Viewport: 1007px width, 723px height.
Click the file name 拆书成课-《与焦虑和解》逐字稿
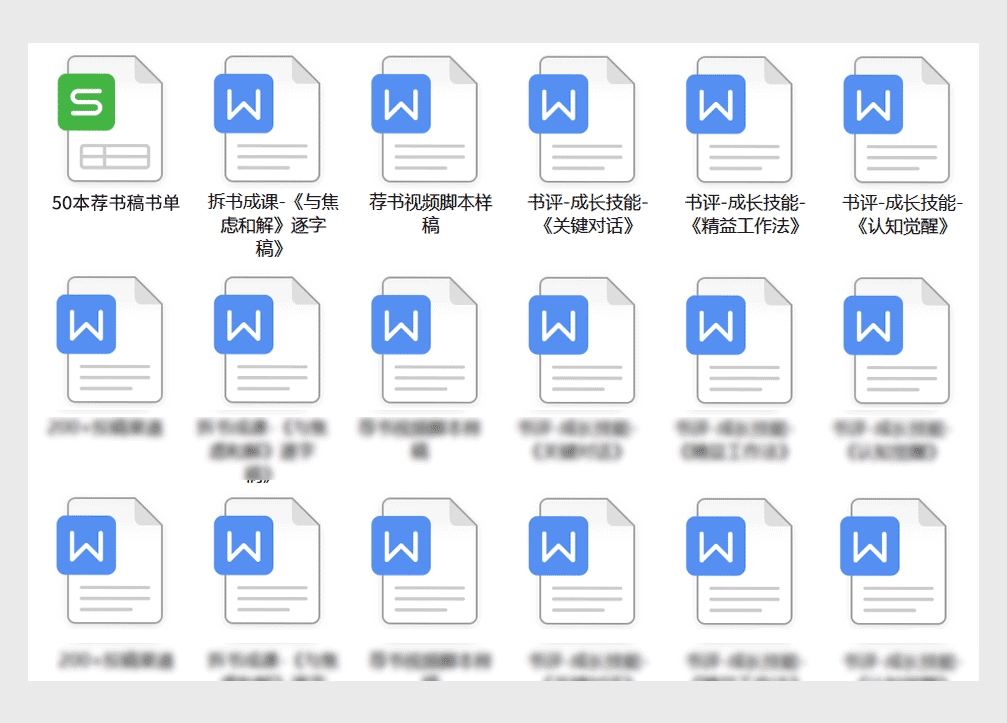273,225
